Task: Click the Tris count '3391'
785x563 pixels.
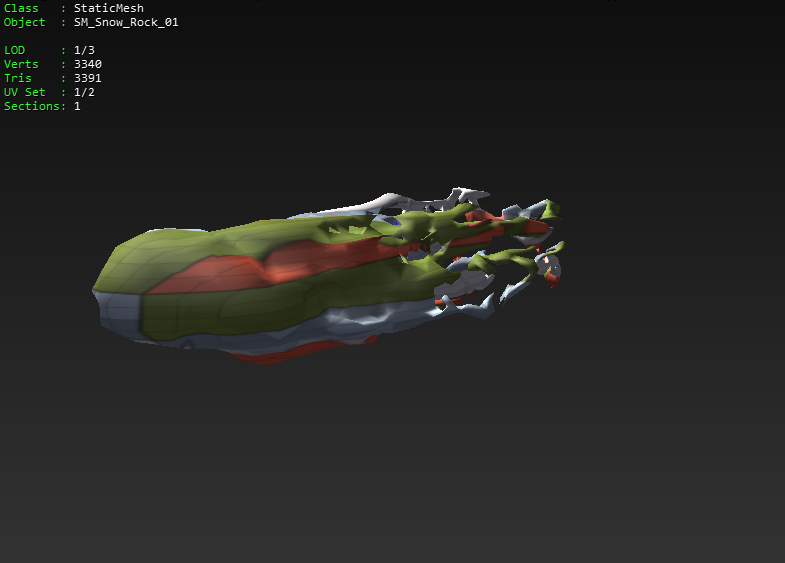Action: tap(88, 78)
